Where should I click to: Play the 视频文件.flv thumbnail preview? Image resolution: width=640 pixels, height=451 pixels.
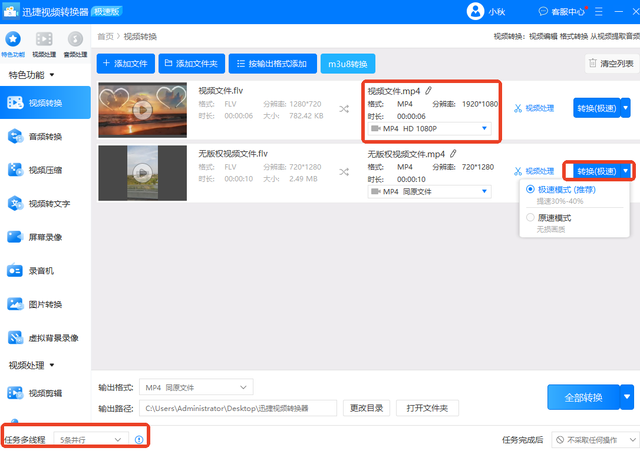[x=142, y=110]
